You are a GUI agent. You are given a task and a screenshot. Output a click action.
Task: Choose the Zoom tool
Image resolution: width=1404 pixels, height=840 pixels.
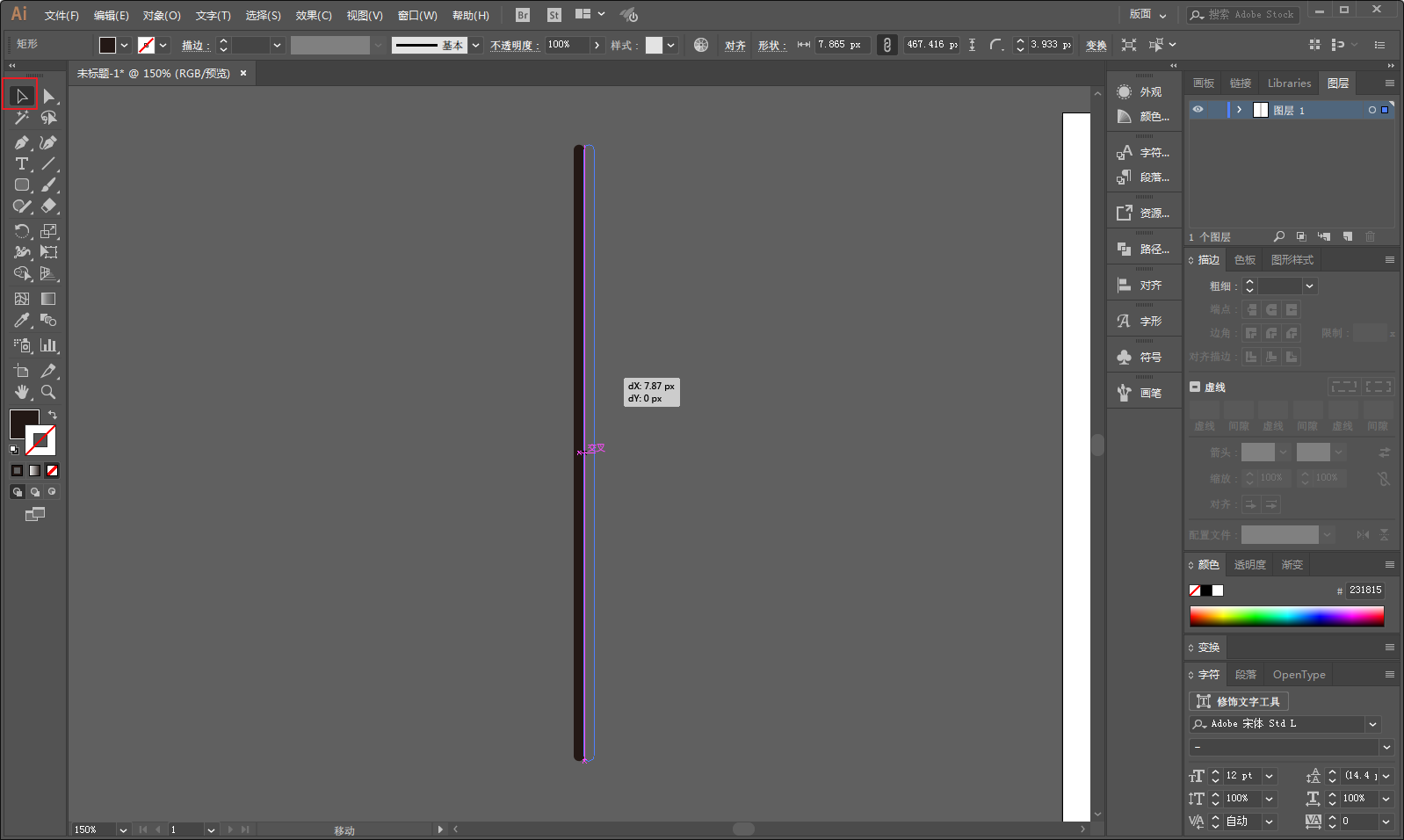pyautogui.click(x=48, y=392)
